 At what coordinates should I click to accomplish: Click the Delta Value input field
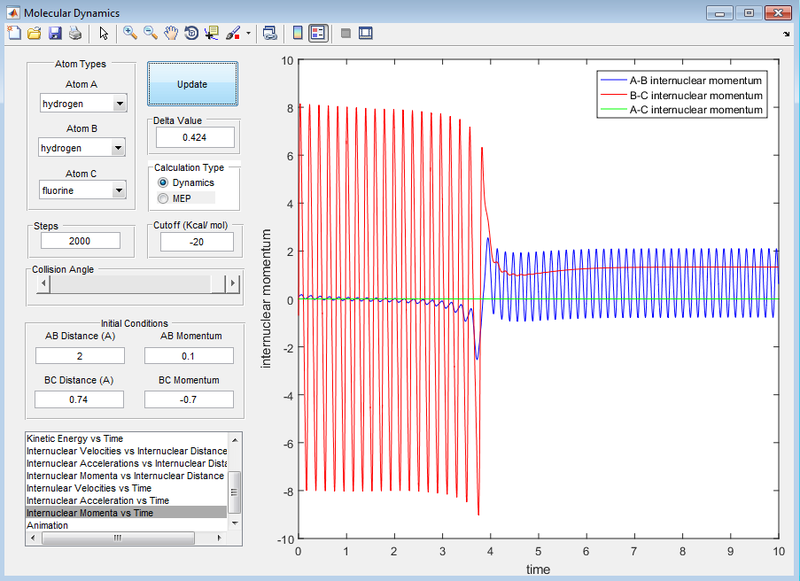tap(195, 137)
